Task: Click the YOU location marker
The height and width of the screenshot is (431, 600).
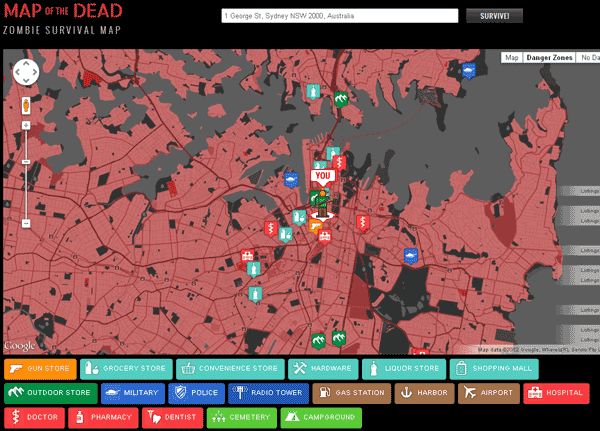Action: [323, 176]
